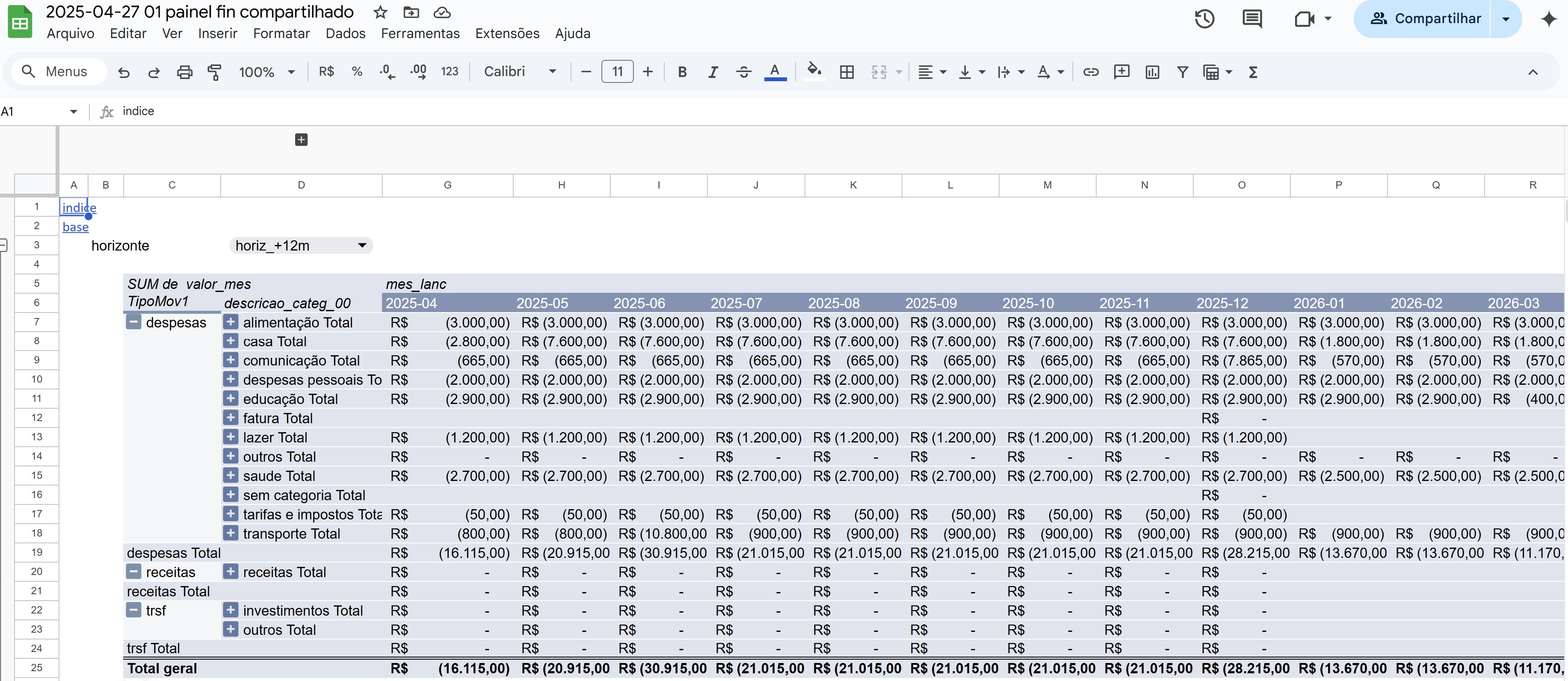
Task: Expand alimentação Total row
Action: point(231,321)
